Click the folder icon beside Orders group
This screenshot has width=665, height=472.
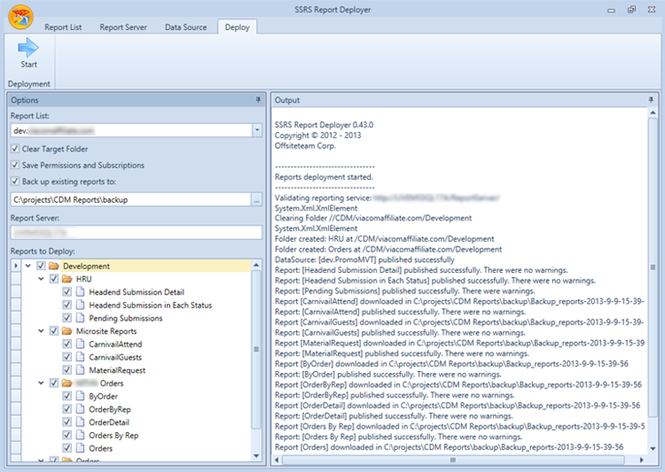pos(67,383)
